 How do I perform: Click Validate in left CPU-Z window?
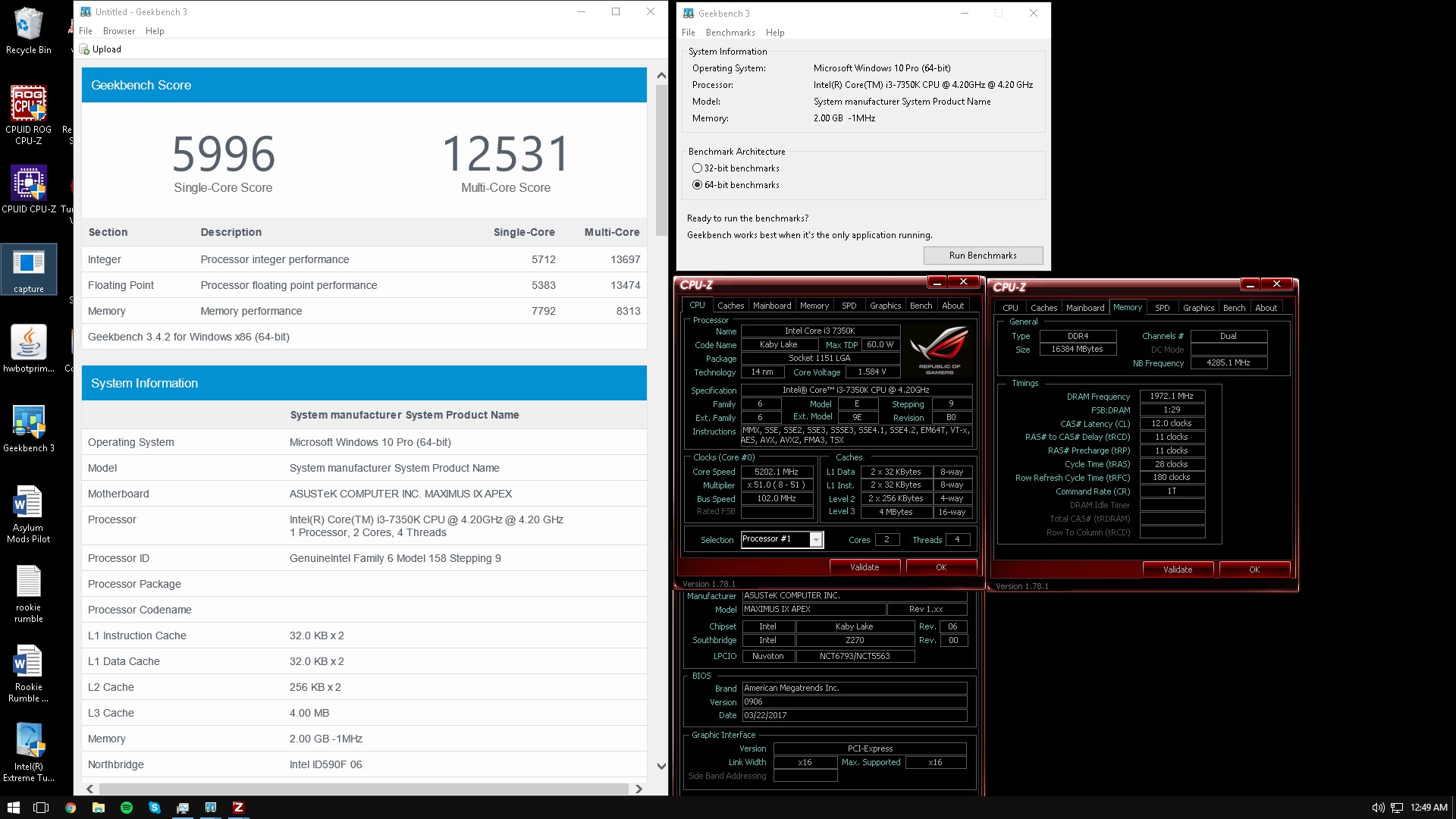click(864, 567)
